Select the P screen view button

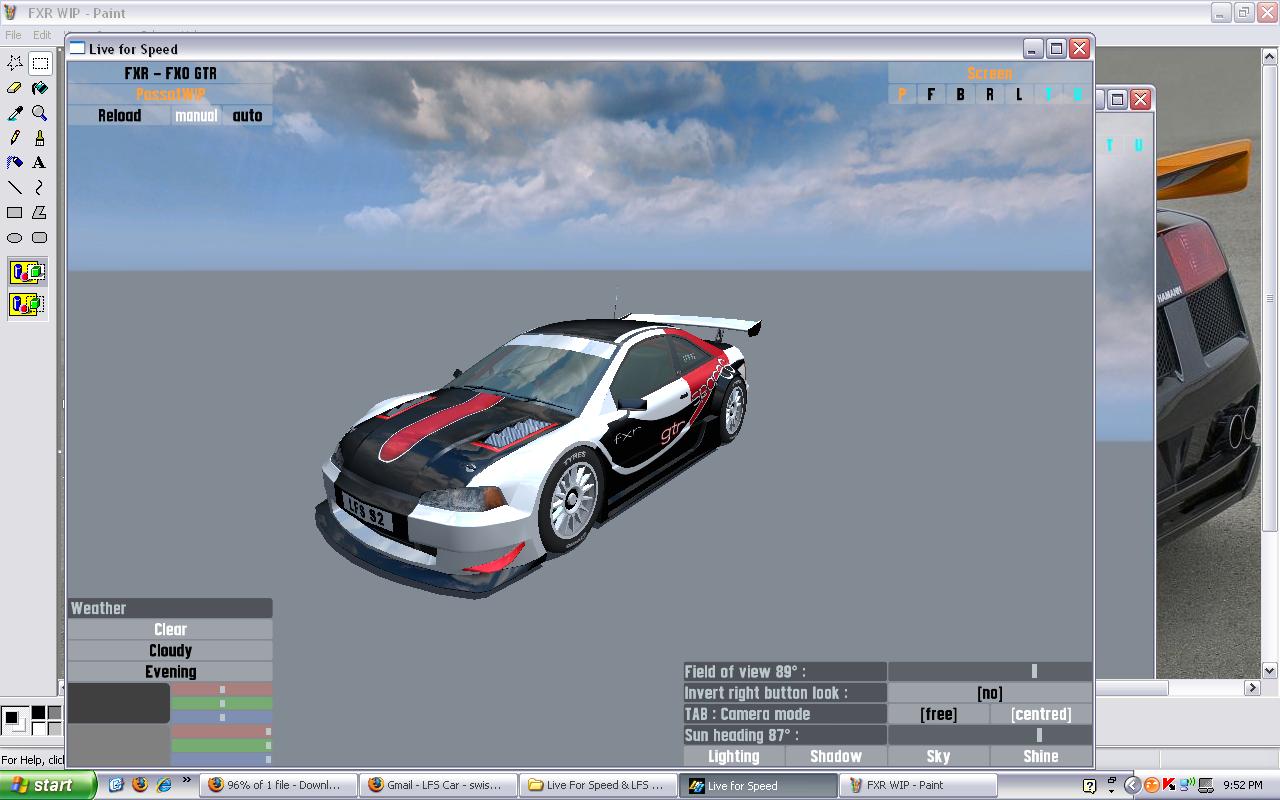[902, 94]
